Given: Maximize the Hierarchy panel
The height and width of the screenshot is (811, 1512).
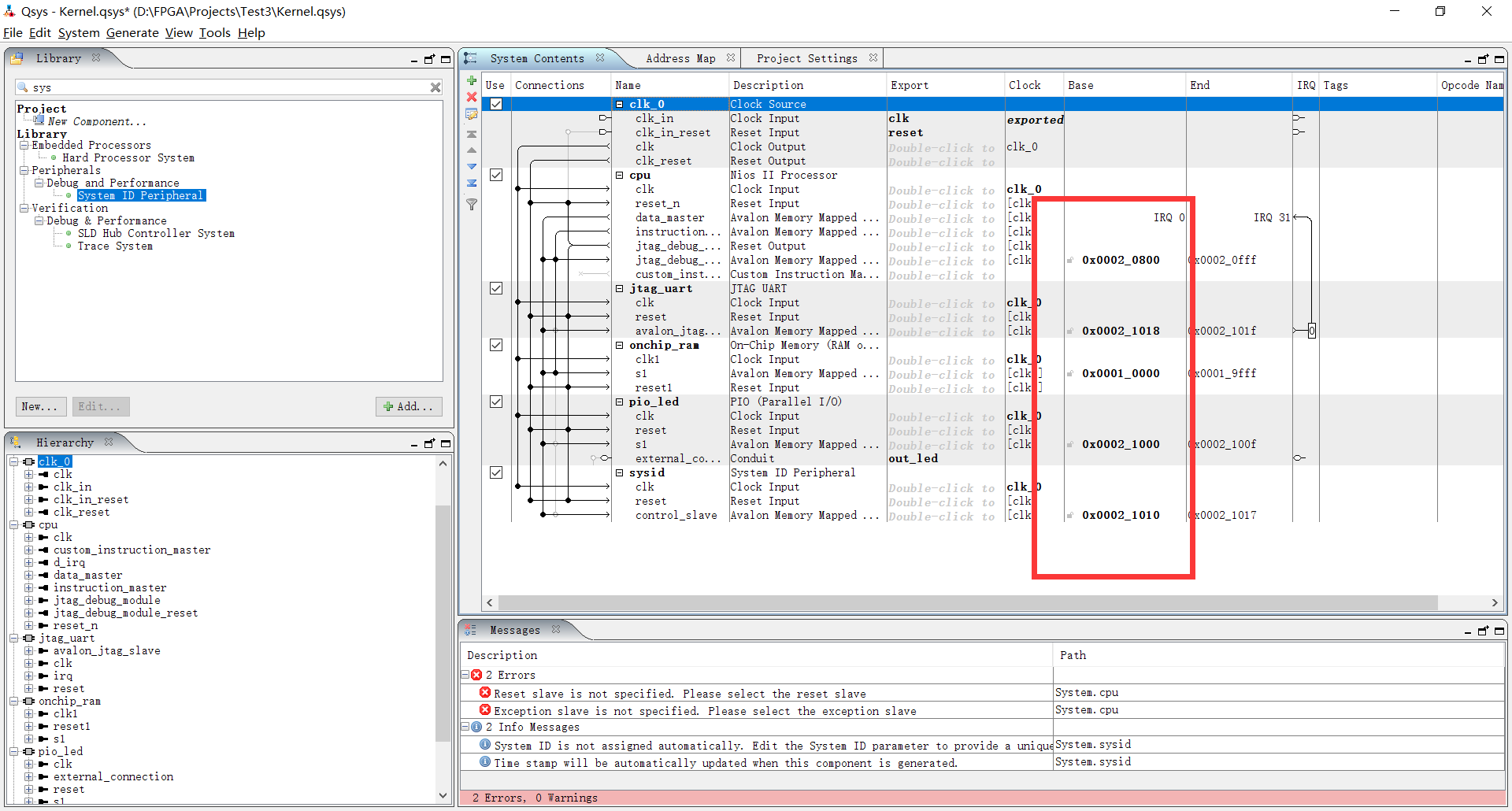Looking at the screenshot, I should coord(446,443).
